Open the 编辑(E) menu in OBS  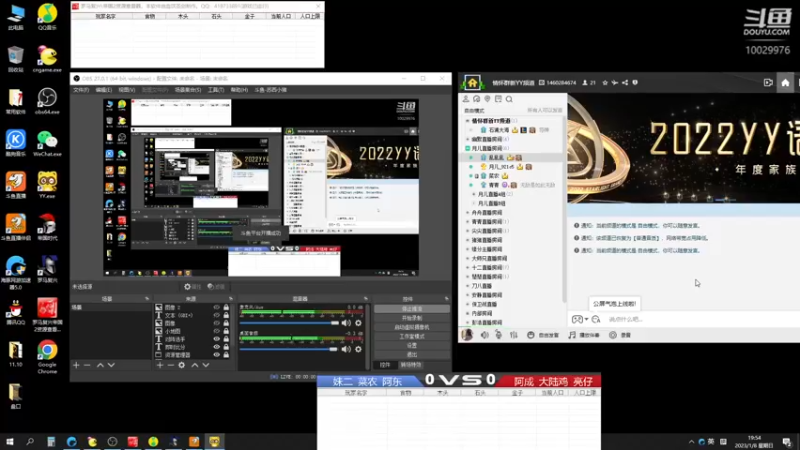pos(104,90)
